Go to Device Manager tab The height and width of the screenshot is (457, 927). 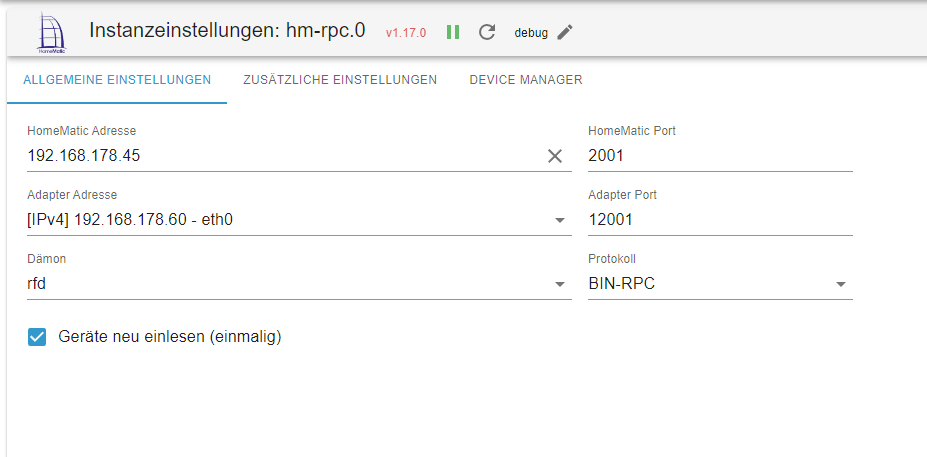click(x=526, y=80)
